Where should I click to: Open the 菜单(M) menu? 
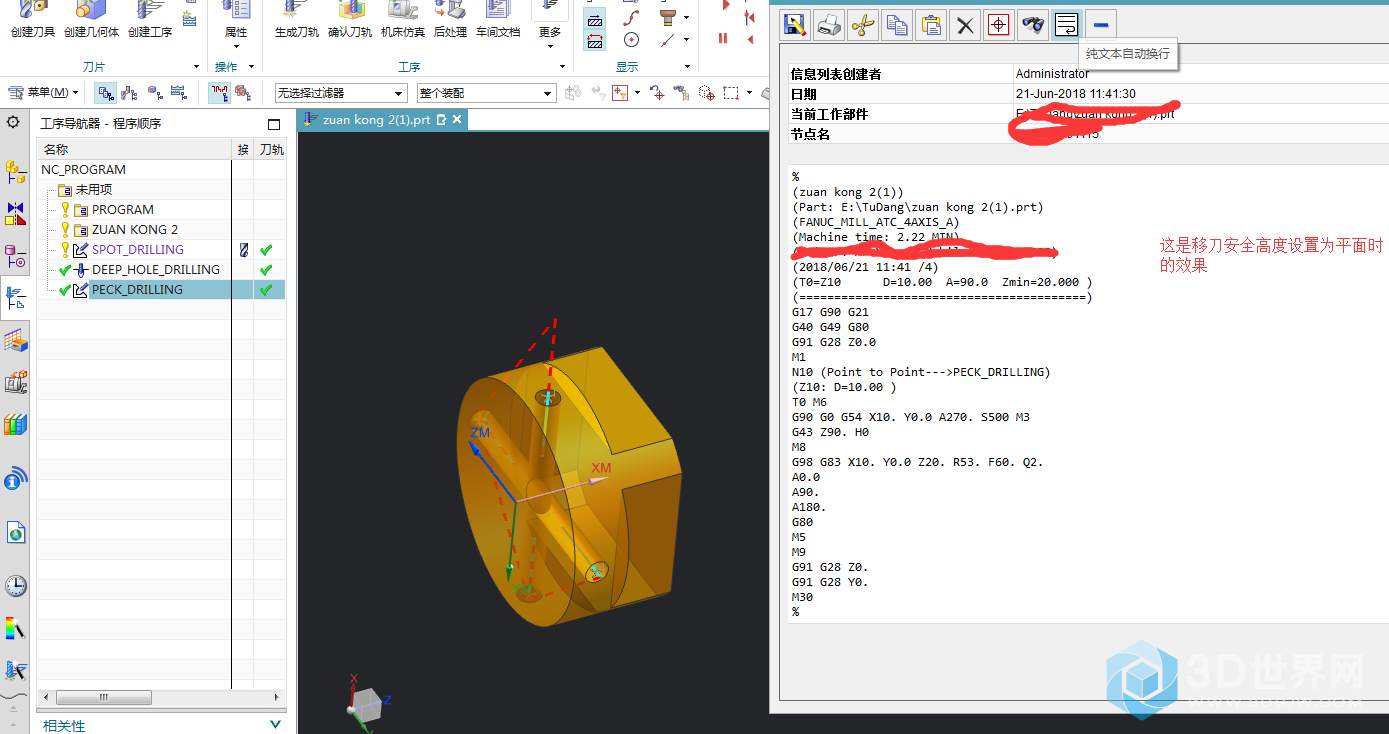tap(44, 93)
